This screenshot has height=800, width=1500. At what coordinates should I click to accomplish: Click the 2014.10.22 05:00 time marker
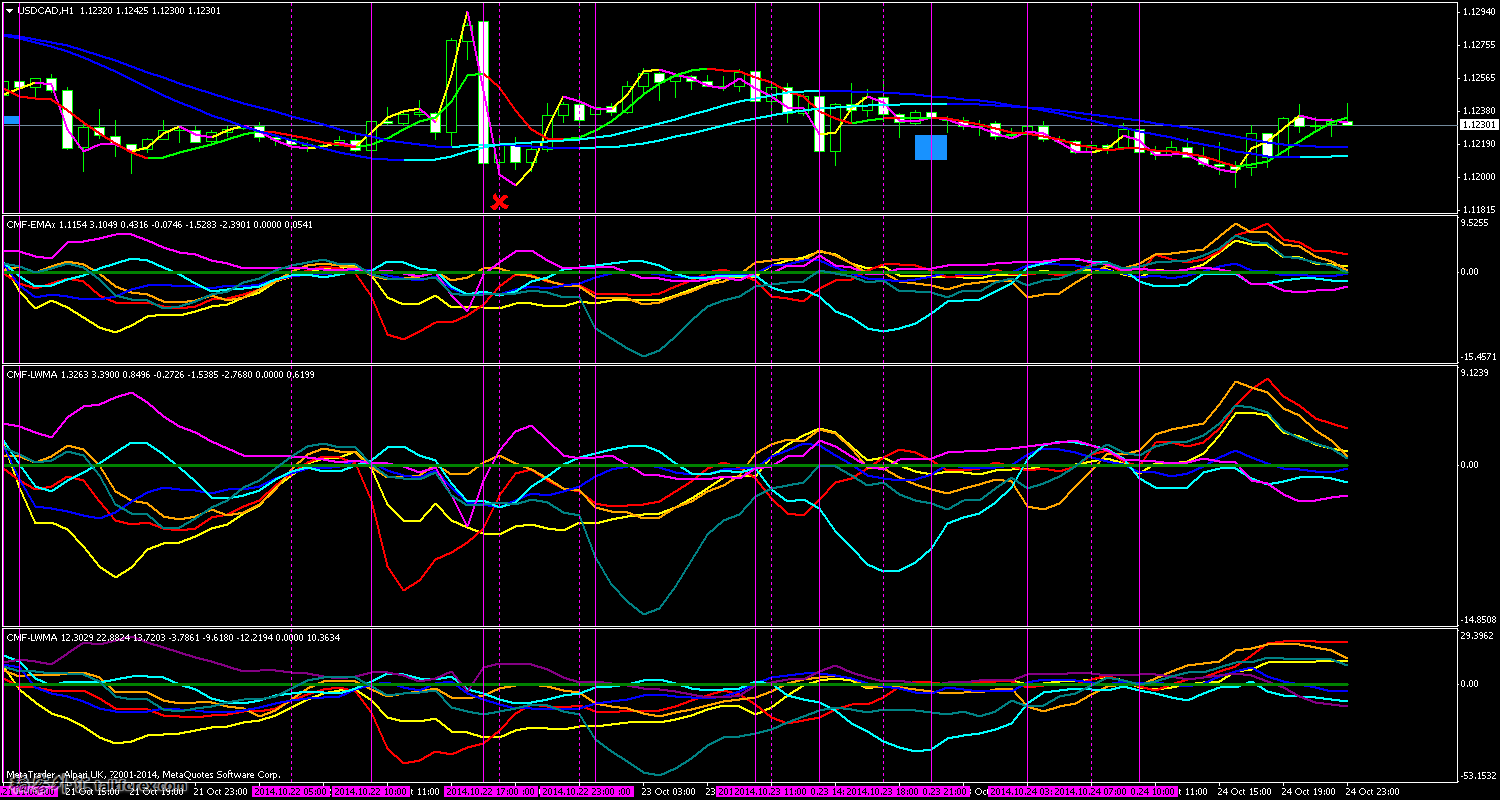pos(291,791)
